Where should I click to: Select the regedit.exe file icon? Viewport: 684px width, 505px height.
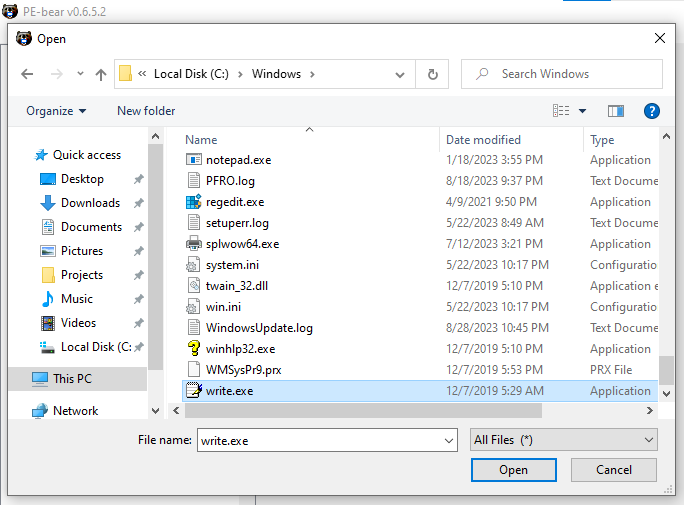click(194, 201)
